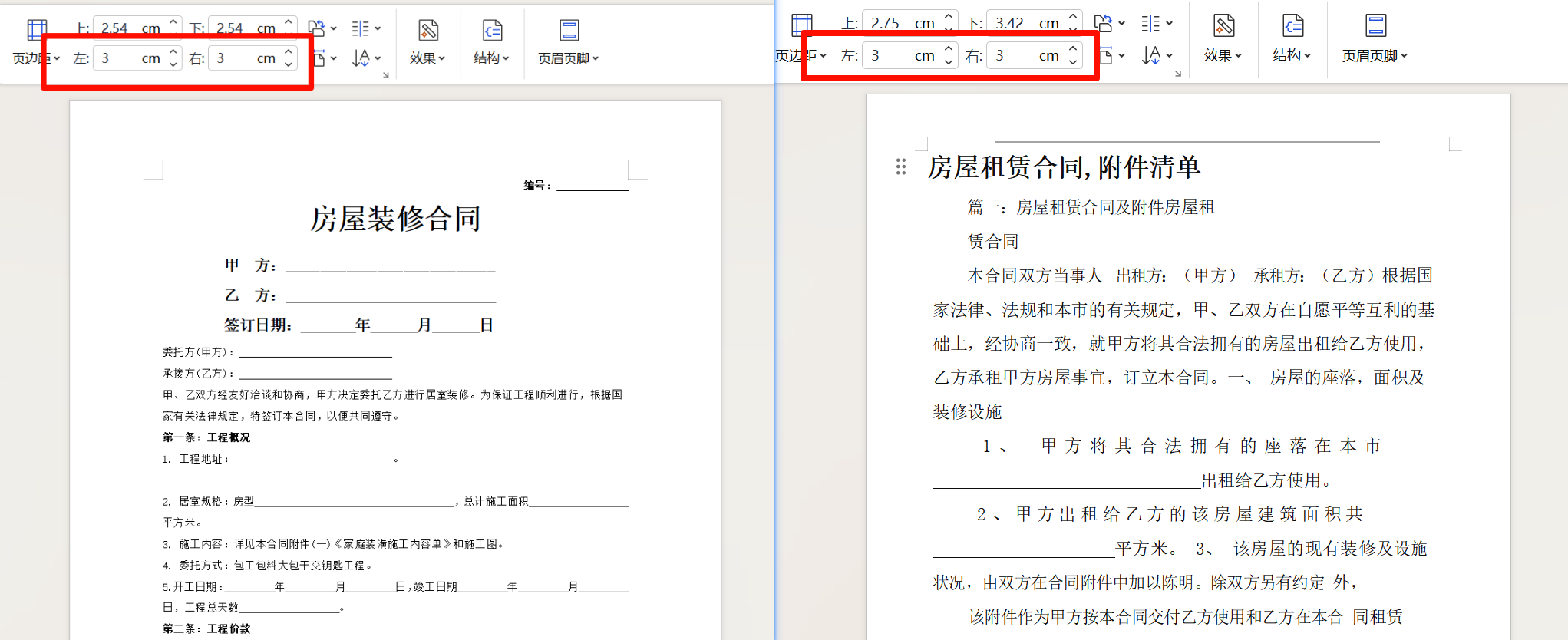
Task: Open orientation dropdown arrow in right window
Action: coord(1121,23)
